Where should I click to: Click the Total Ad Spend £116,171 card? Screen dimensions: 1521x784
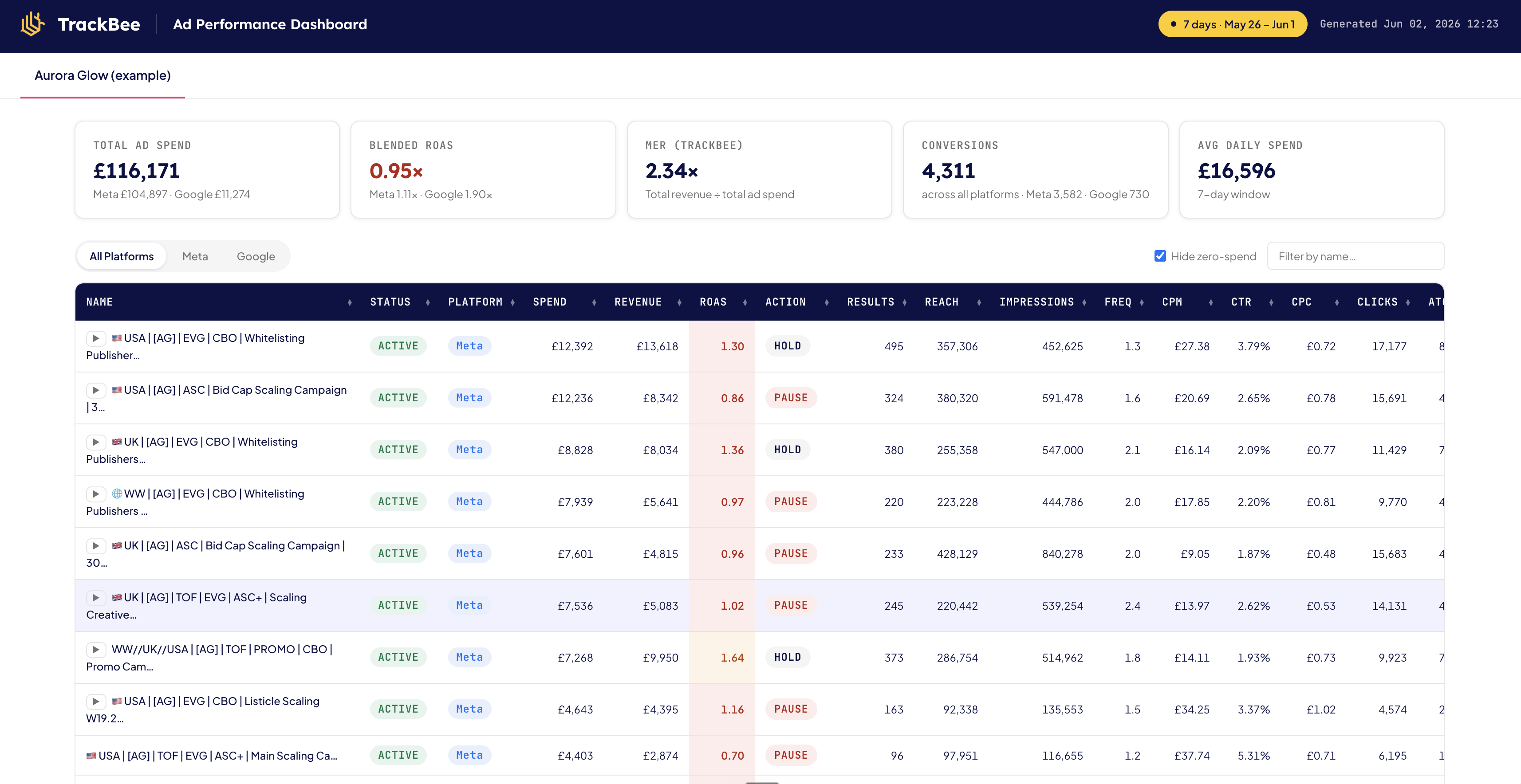[x=207, y=170]
